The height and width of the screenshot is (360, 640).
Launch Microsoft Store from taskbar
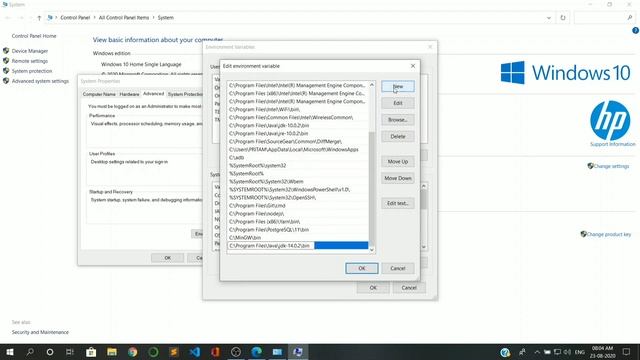(91, 352)
